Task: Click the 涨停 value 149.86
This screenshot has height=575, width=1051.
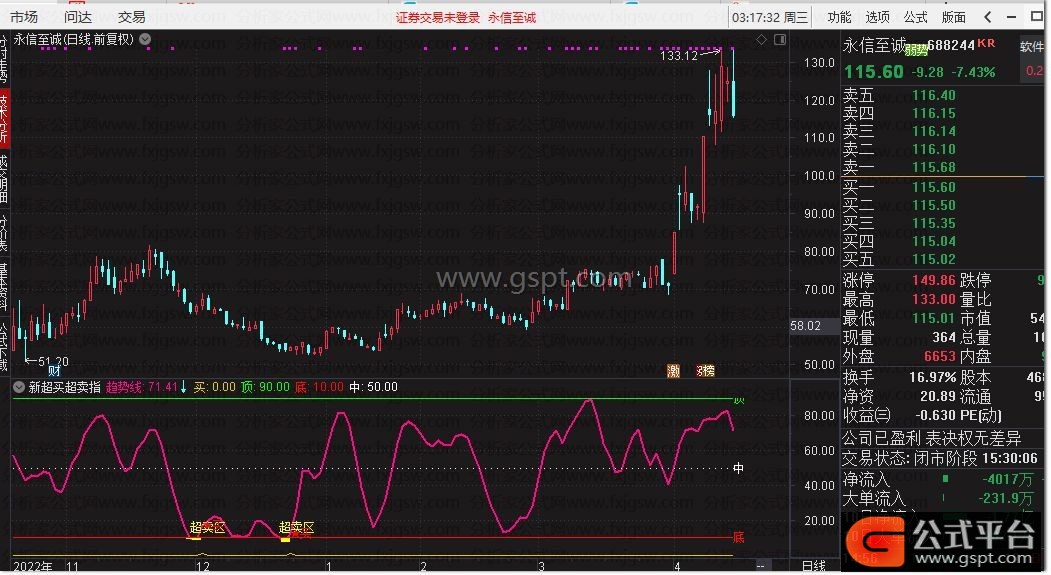Action: [x=934, y=280]
